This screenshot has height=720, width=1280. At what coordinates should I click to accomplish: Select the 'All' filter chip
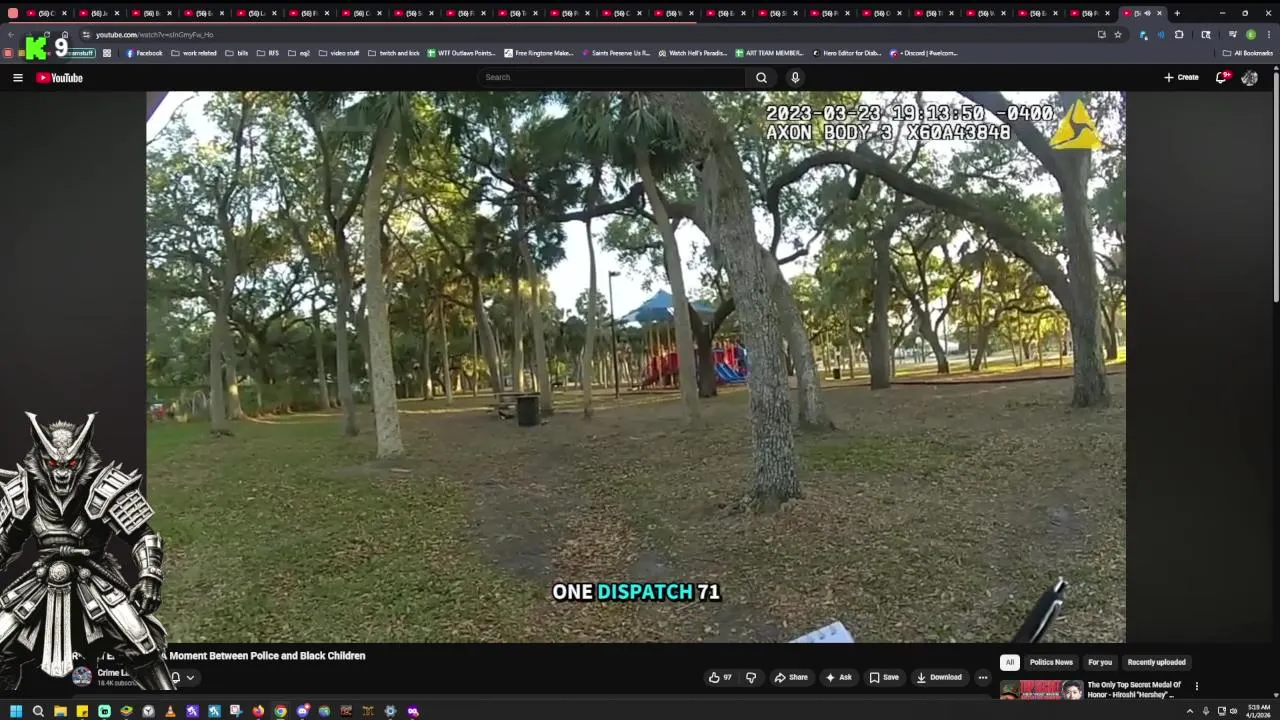point(1010,662)
